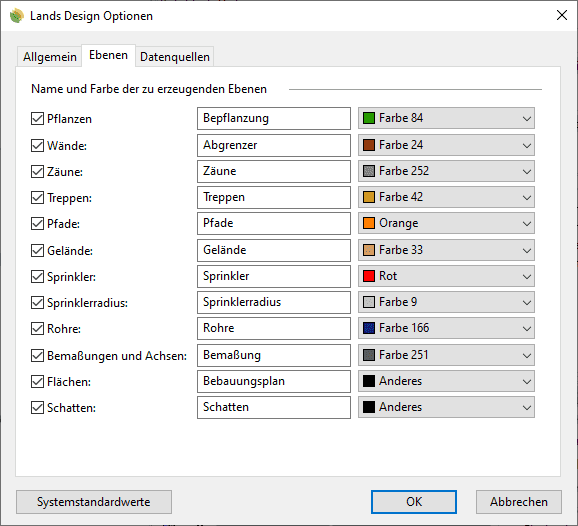This screenshot has height=526, width=578.
Task: Expand the Farbe 9 dropdown arrow
Action: 526,303
